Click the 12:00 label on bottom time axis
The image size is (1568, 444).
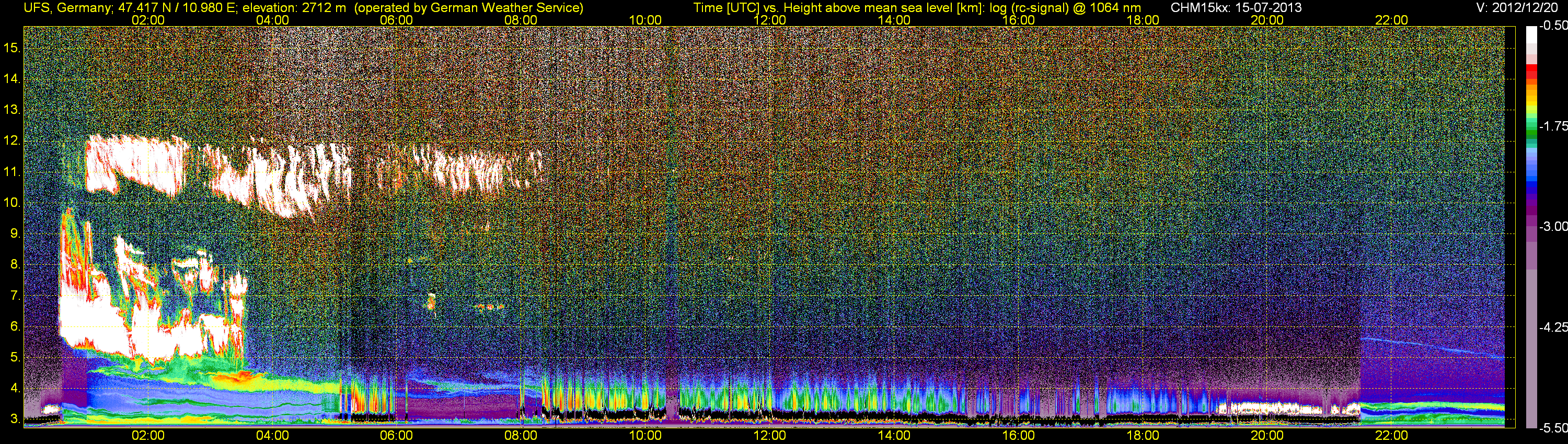(x=770, y=436)
